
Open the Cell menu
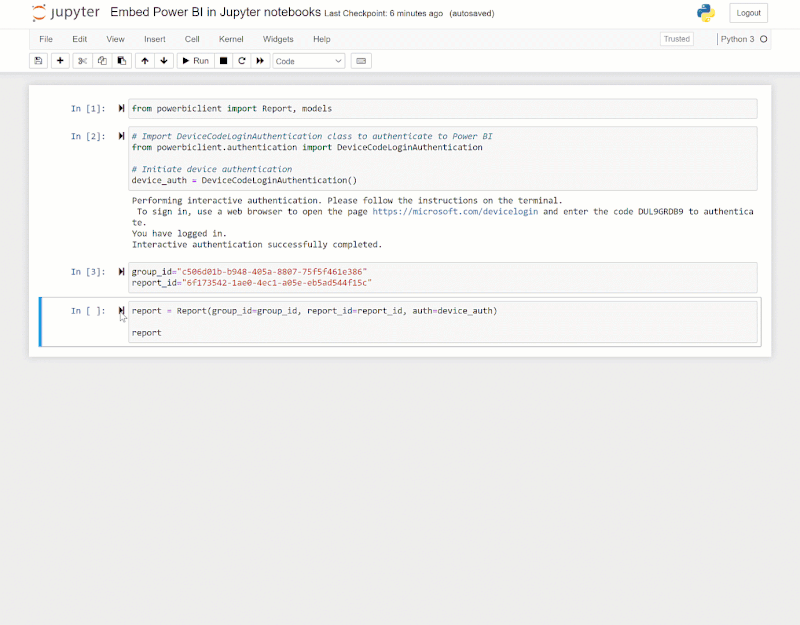(192, 39)
